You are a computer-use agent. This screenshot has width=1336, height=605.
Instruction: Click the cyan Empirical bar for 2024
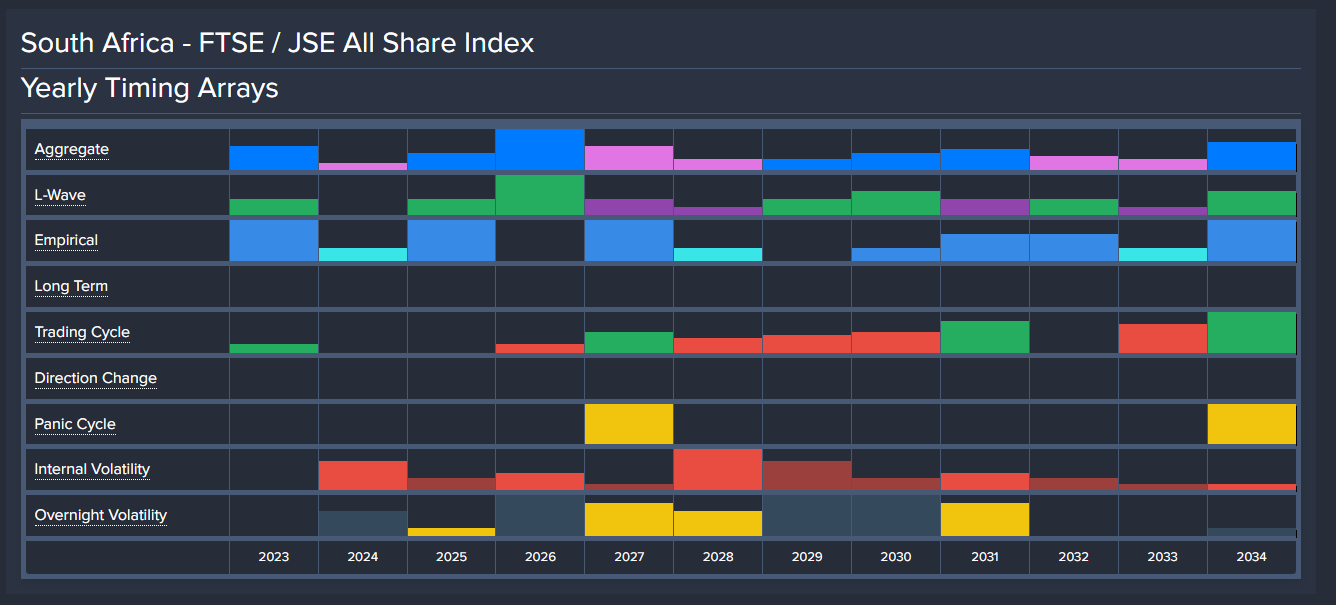coord(363,255)
